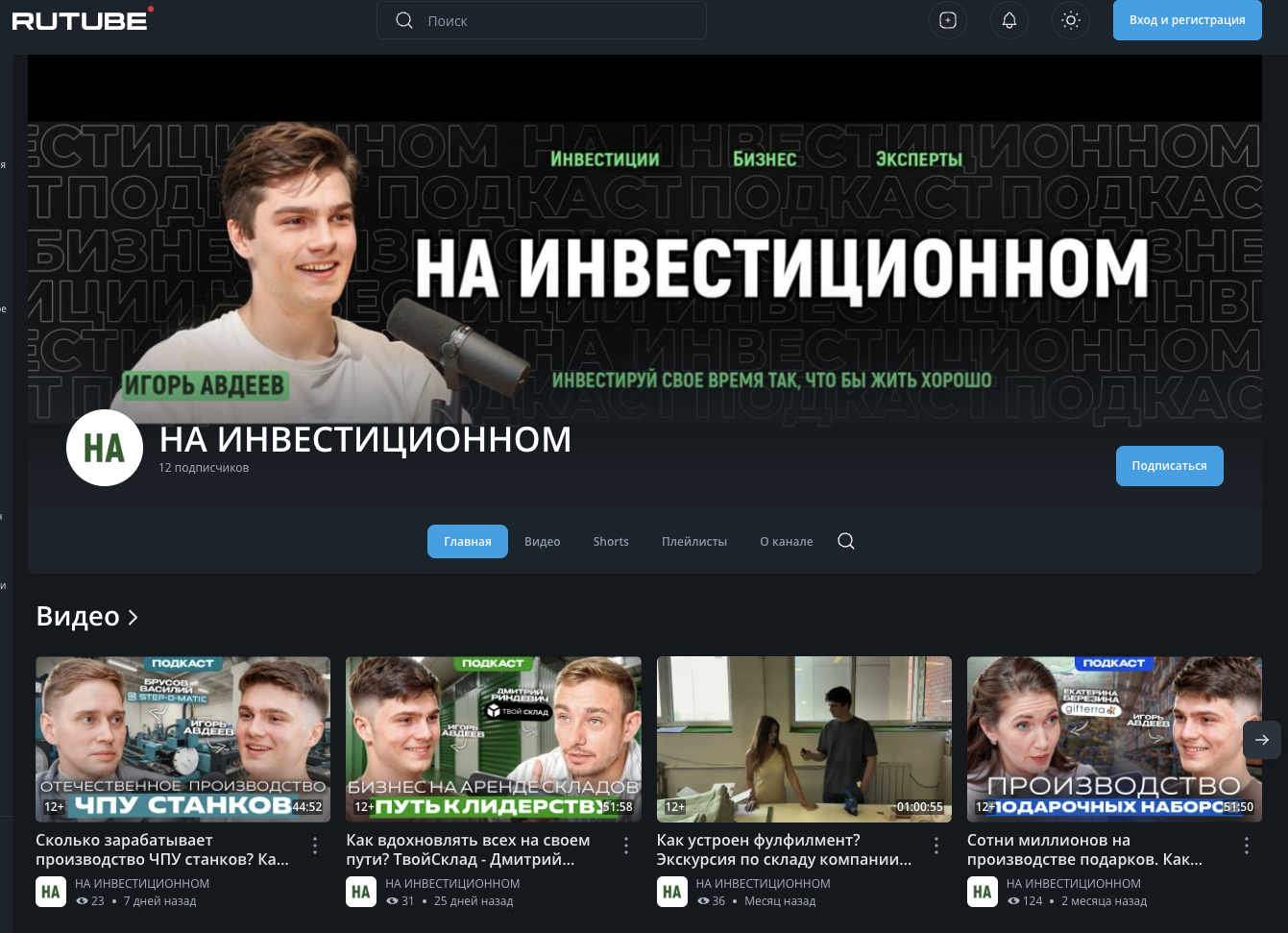Open the подарочных наборов video thumbnail
Viewport: 1288px width, 933px height.
click(x=1114, y=739)
